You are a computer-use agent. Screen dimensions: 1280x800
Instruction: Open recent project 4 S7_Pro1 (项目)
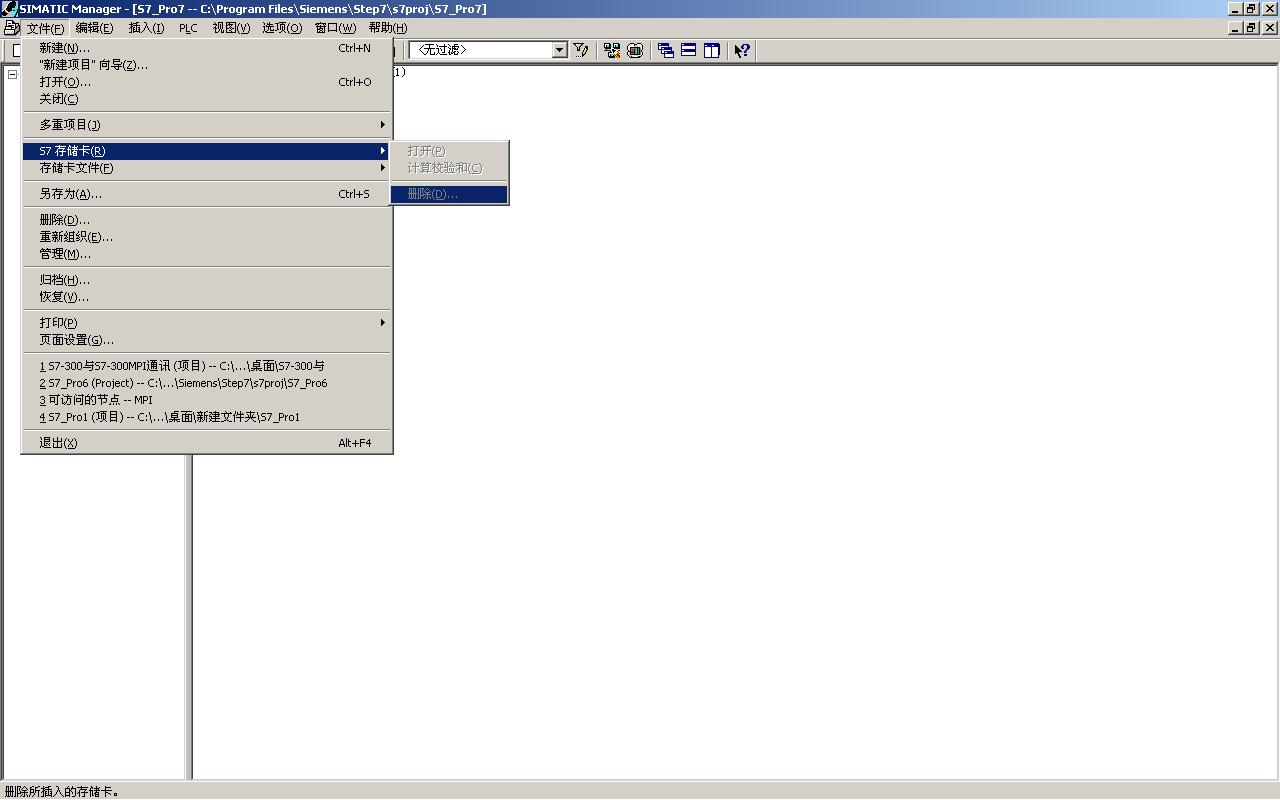[x=207, y=417]
